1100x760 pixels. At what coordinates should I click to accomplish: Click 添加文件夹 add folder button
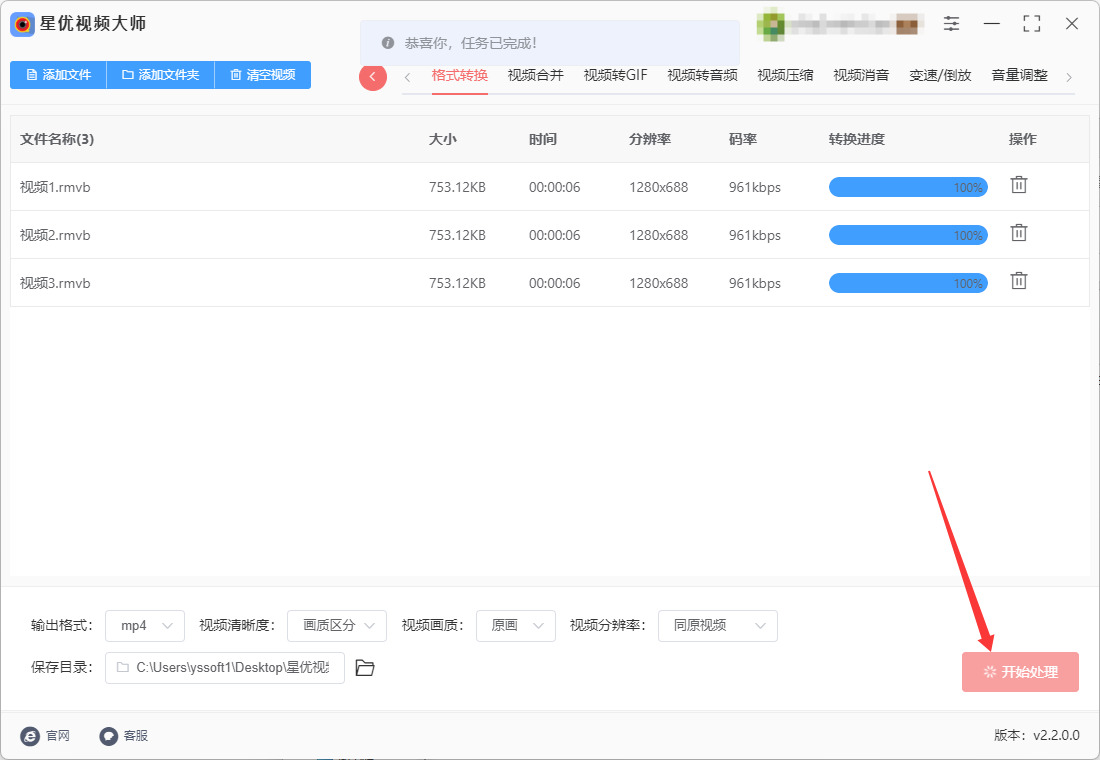pyautogui.click(x=161, y=75)
